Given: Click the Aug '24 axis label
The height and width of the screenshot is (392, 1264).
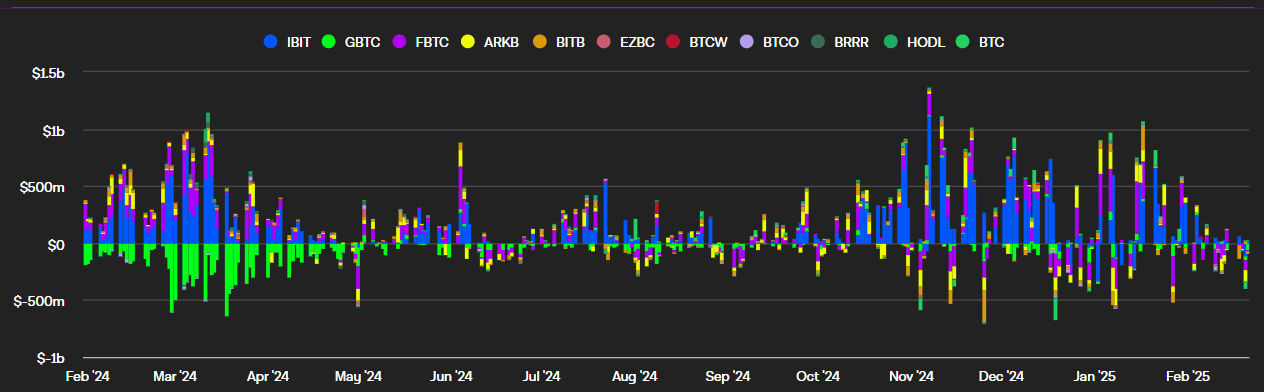Looking at the screenshot, I should point(634,376).
